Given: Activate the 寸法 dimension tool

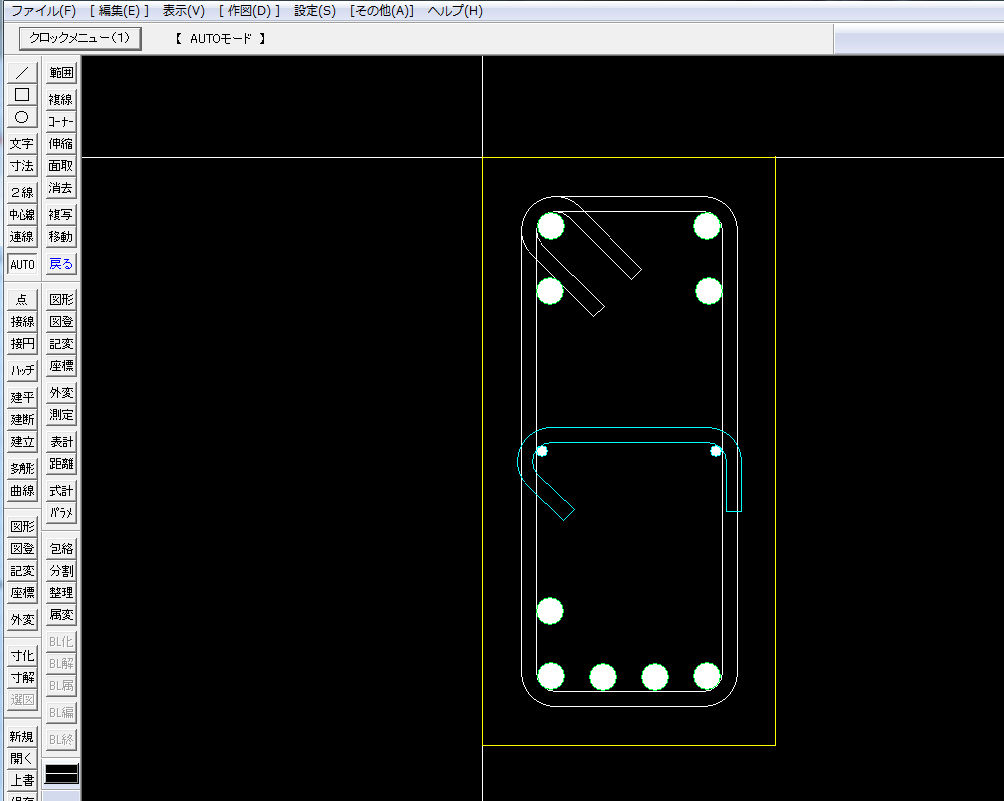Looking at the screenshot, I should [x=22, y=166].
